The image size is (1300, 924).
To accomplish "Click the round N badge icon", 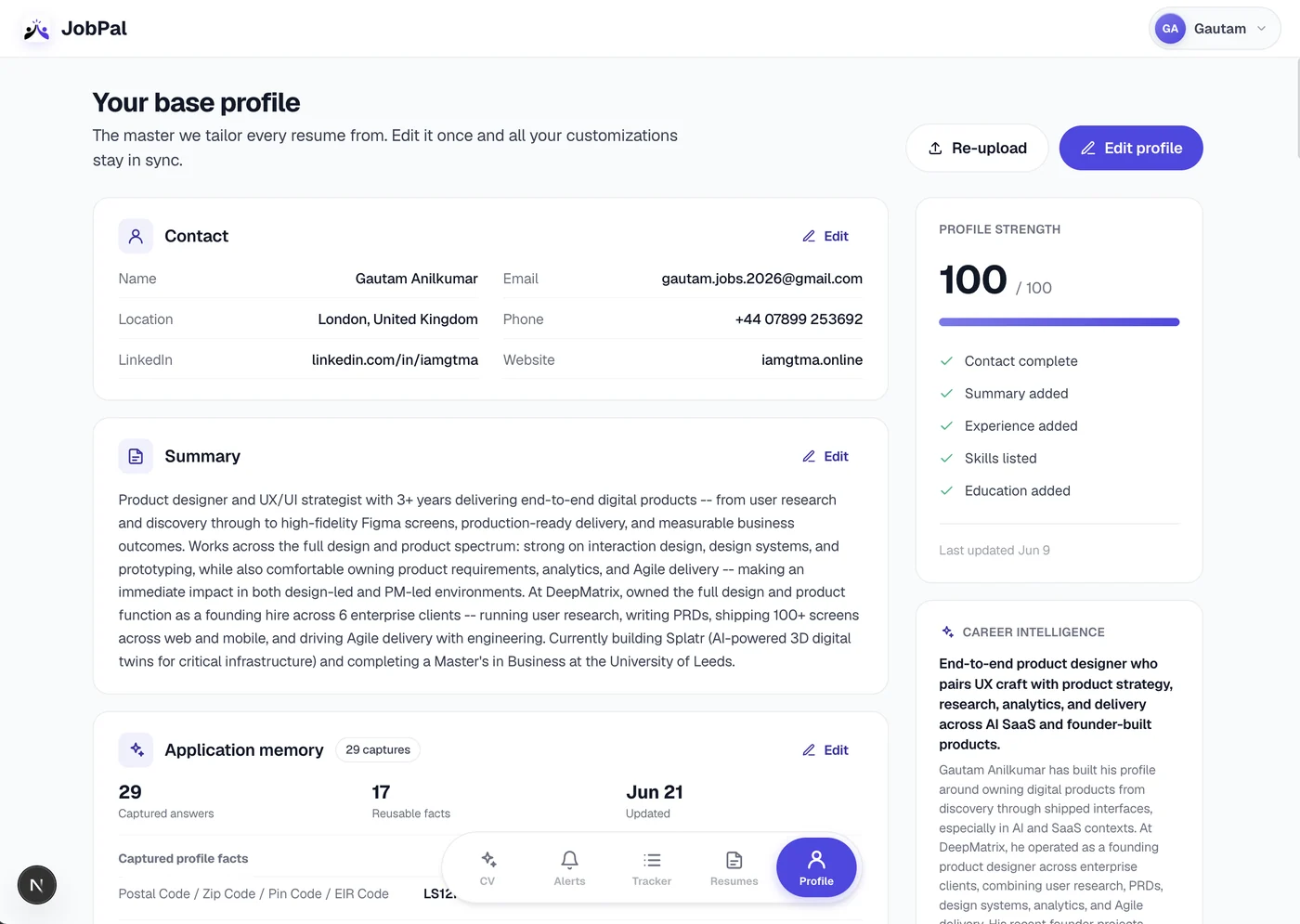I will tap(37, 885).
